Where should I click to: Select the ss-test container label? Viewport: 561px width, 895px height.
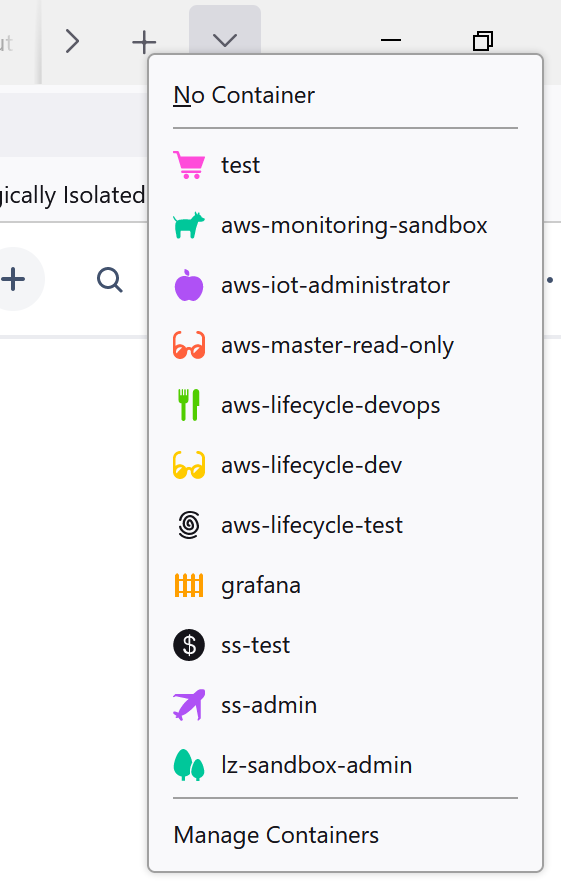click(x=256, y=646)
